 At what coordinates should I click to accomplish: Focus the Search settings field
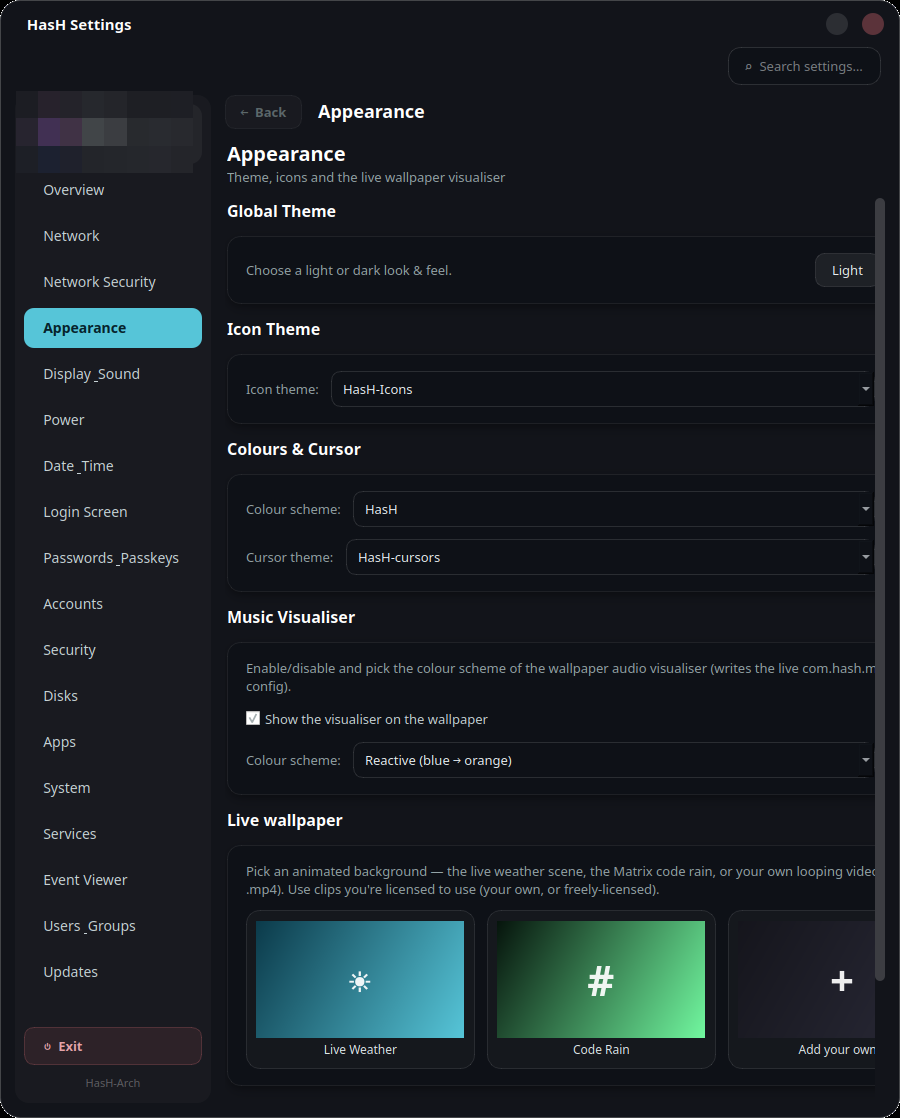[x=804, y=66]
